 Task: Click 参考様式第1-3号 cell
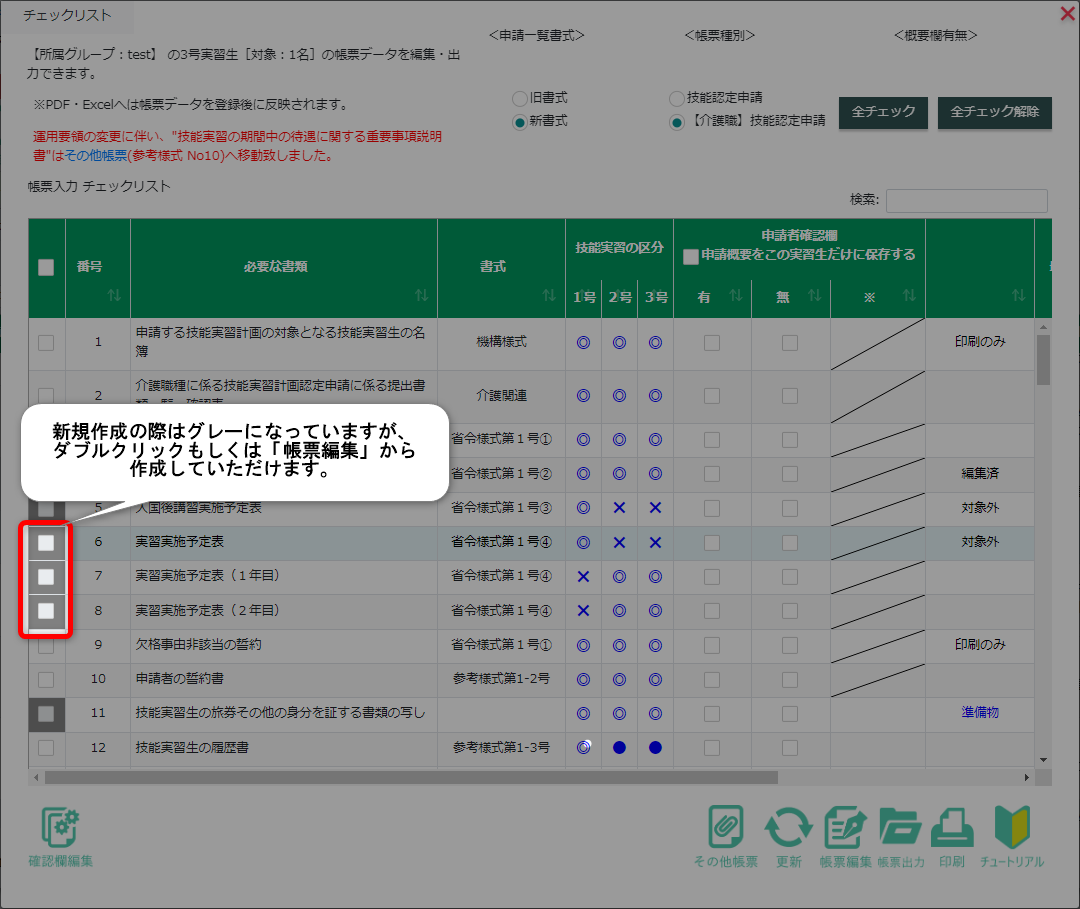(501, 748)
